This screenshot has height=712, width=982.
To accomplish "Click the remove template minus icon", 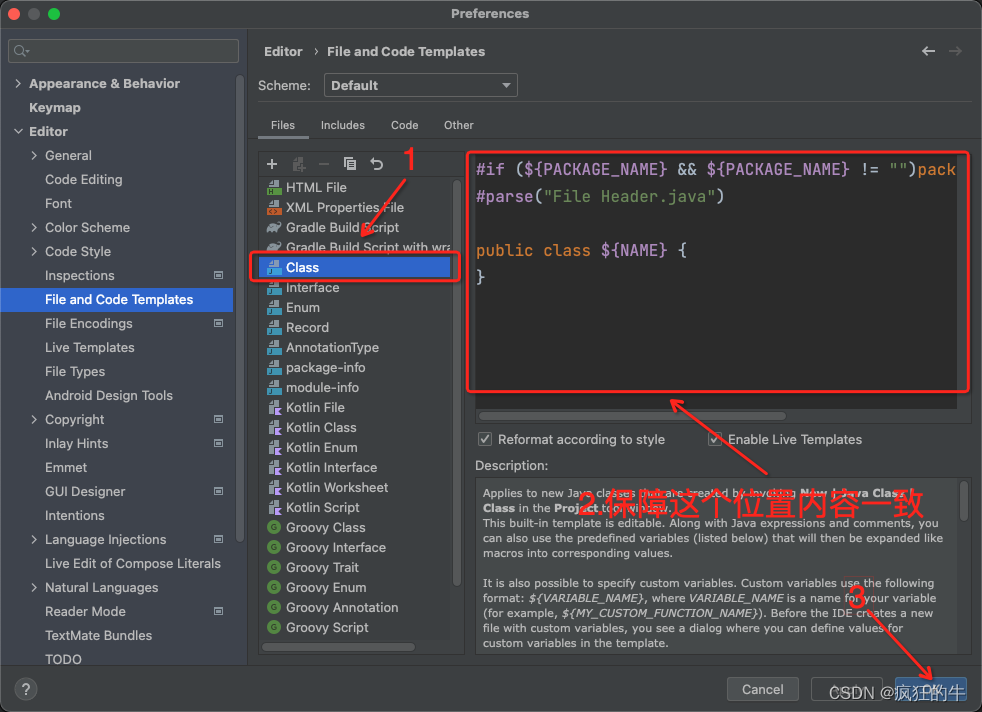I will [x=324, y=164].
